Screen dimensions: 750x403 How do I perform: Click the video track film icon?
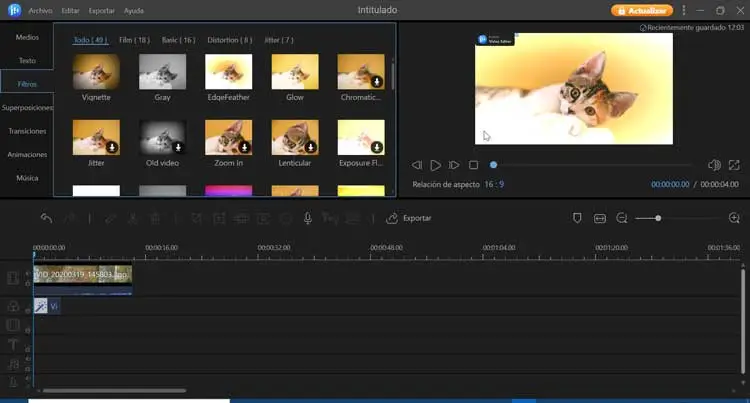[13, 278]
